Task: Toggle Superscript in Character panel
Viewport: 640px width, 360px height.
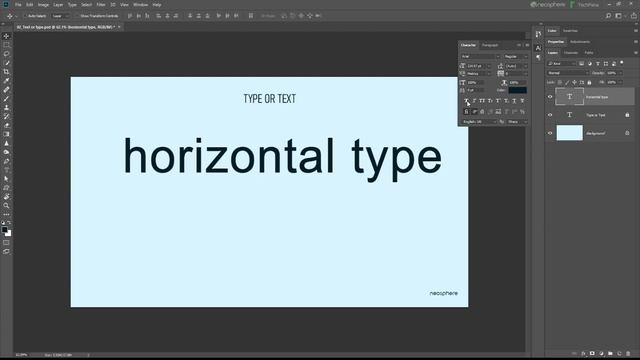Action: pos(498,101)
